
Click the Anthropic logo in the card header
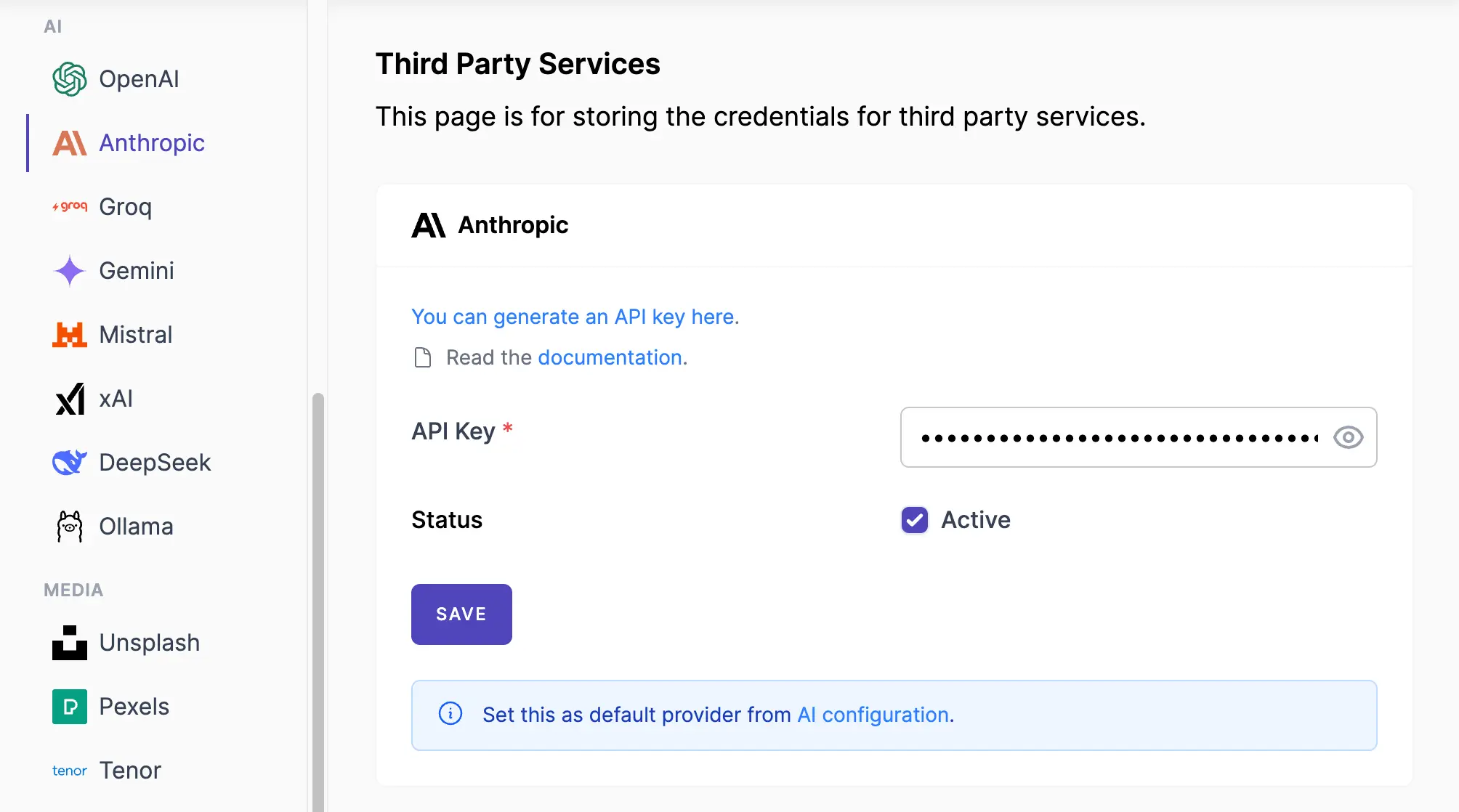(429, 225)
